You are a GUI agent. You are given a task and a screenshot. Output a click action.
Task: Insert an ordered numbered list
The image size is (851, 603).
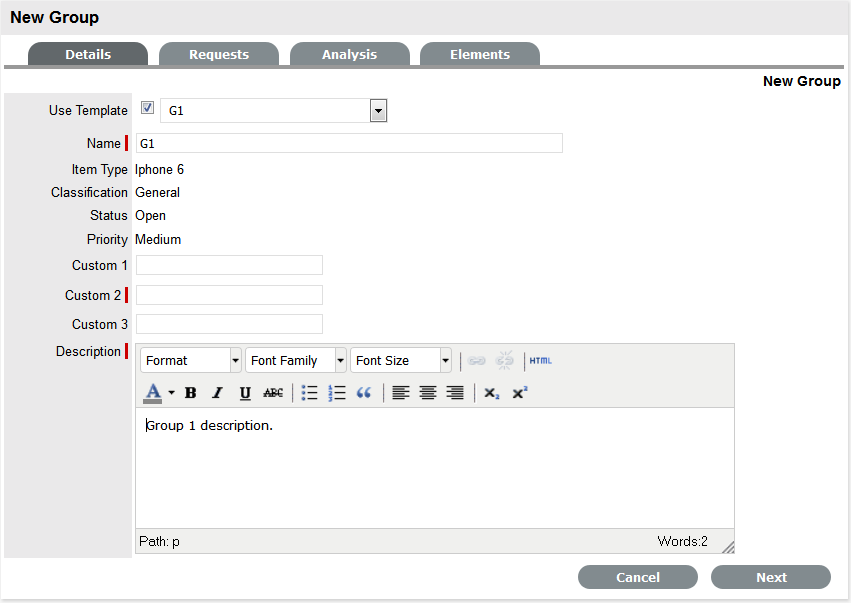337,393
